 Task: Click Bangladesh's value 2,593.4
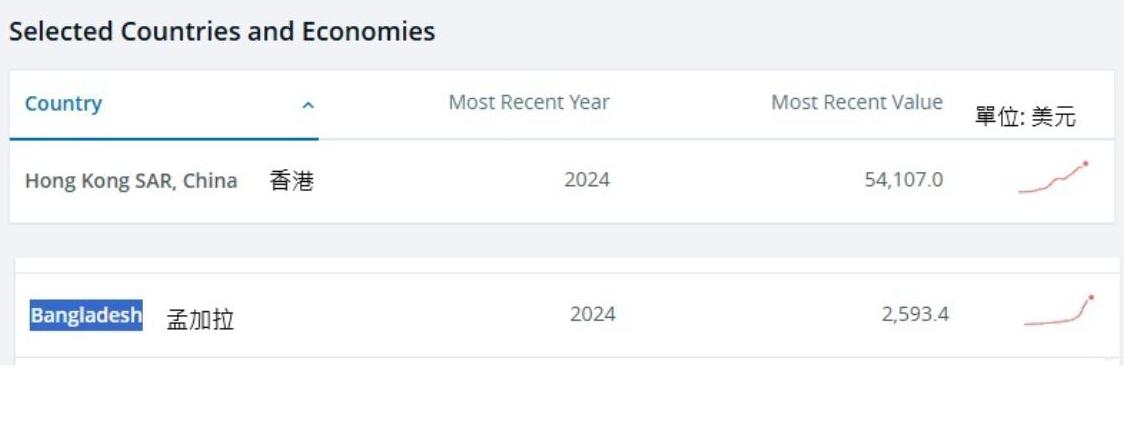[x=915, y=314]
